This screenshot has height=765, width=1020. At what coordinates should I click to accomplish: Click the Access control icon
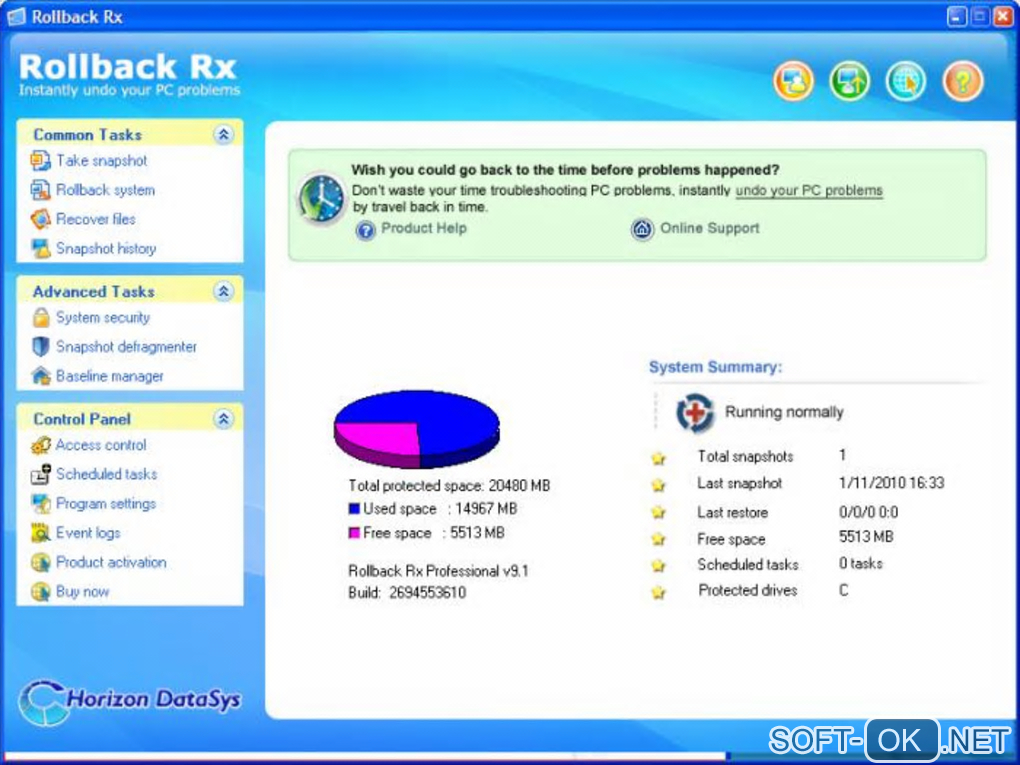[40, 445]
